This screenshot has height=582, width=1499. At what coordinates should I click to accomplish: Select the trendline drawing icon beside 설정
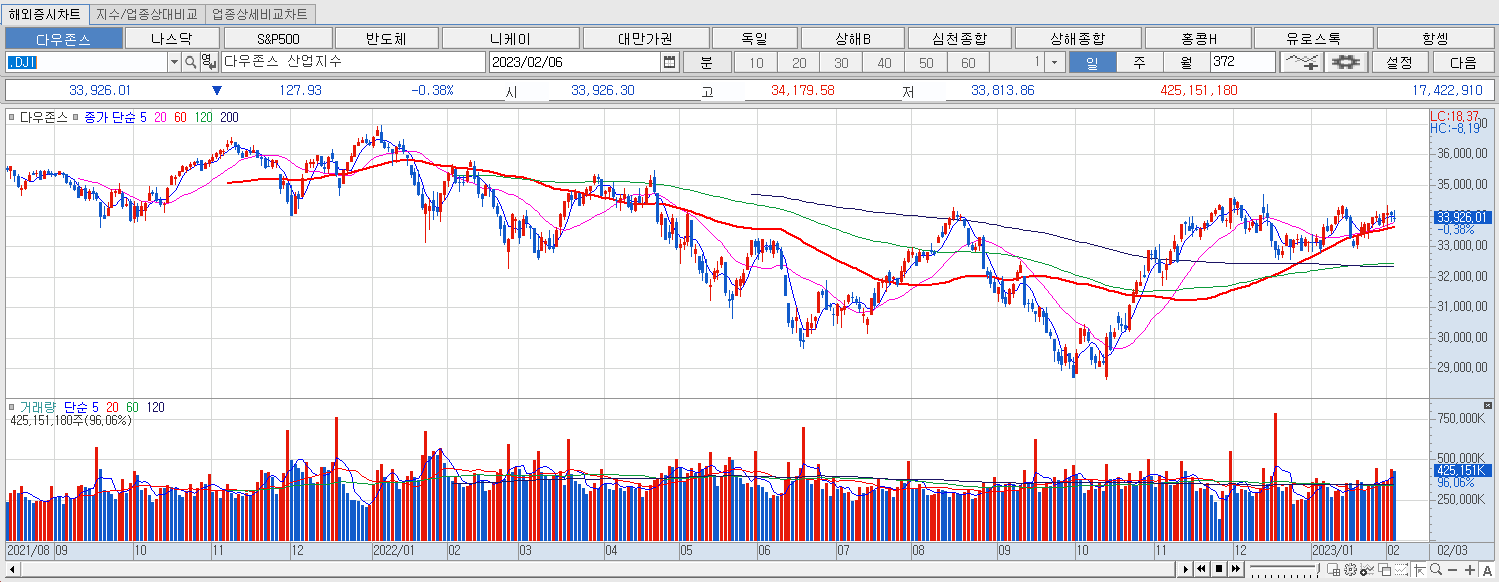(x=1304, y=61)
